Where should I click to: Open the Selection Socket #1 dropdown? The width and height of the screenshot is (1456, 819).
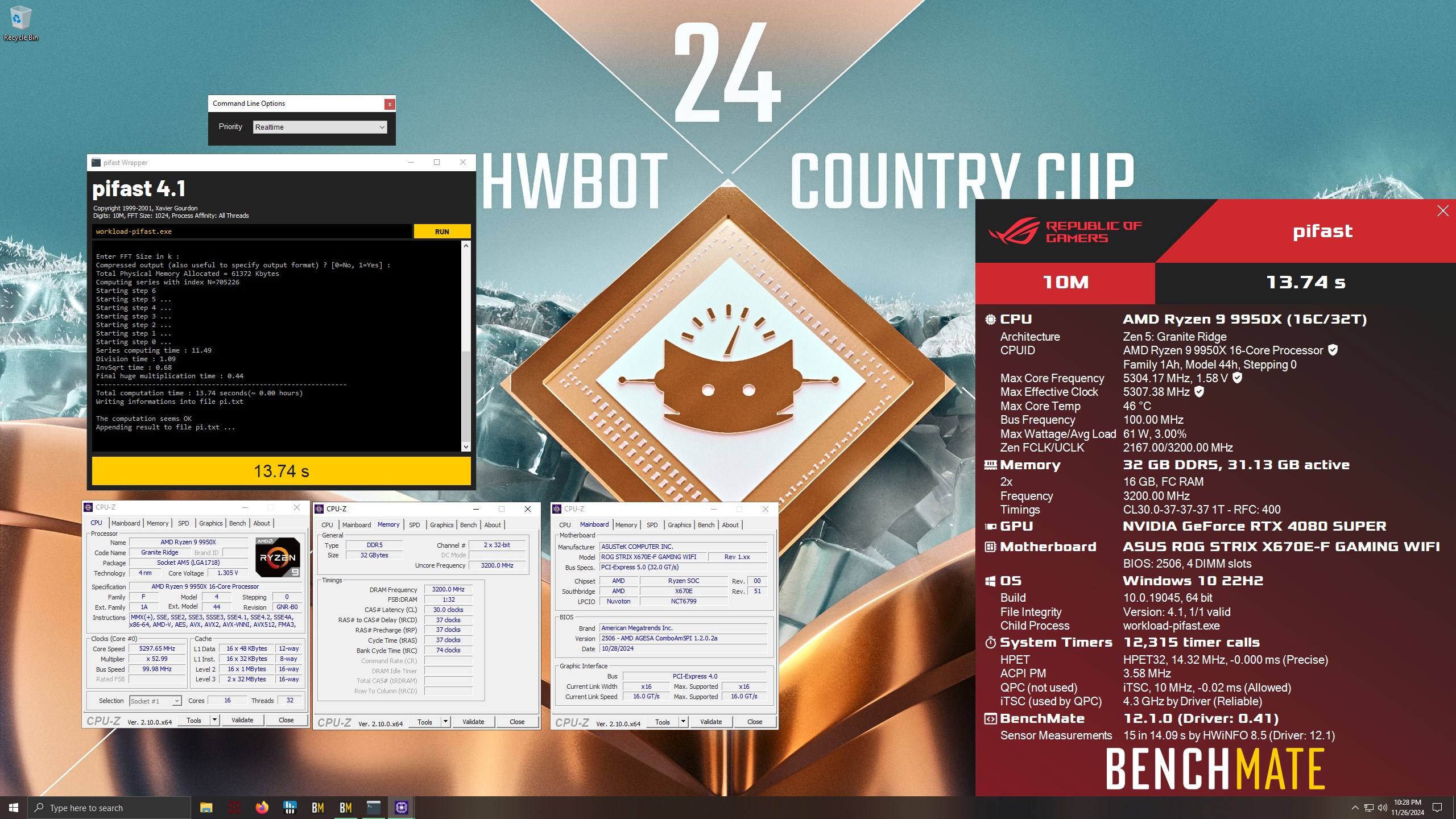155,701
